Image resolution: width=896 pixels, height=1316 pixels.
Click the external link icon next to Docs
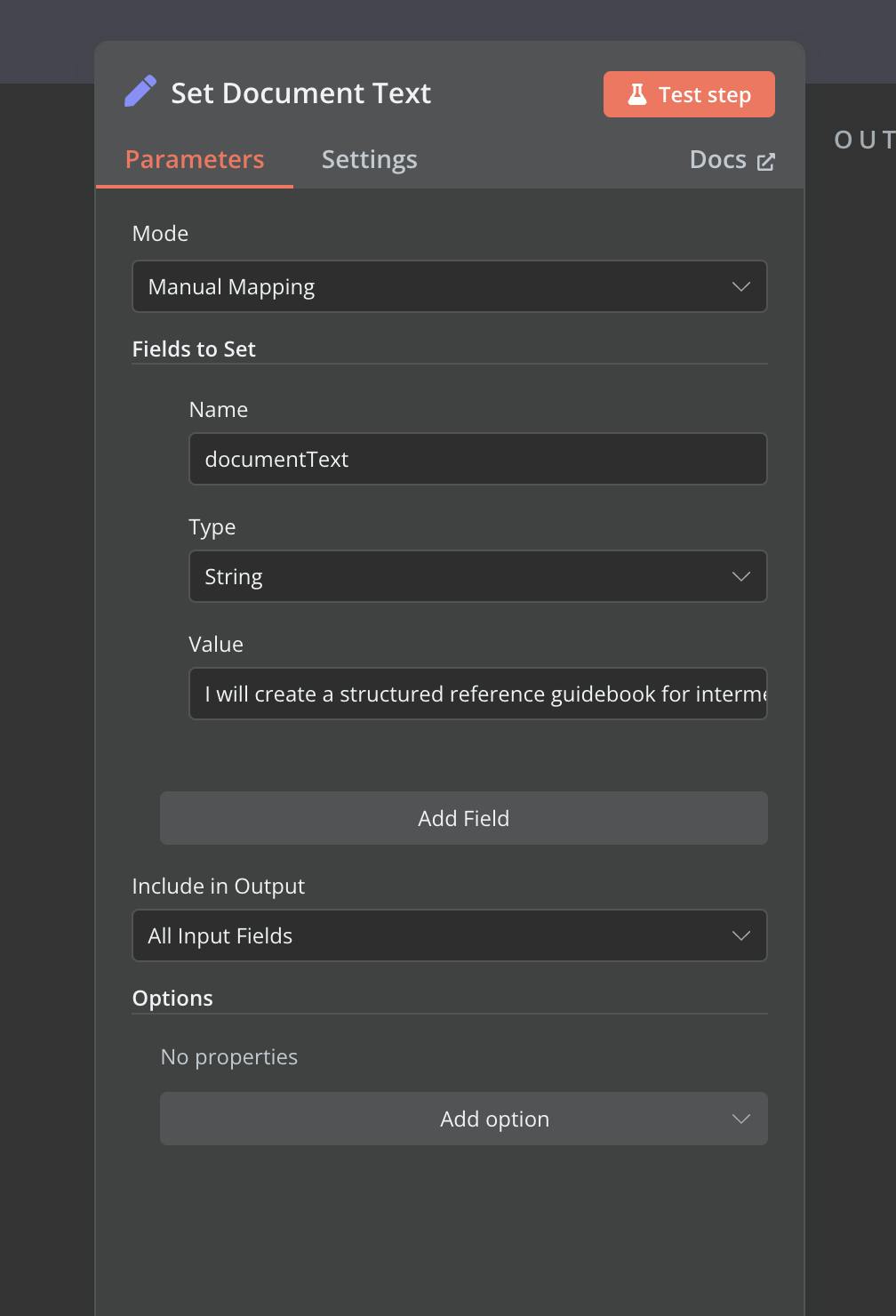[765, 161]
